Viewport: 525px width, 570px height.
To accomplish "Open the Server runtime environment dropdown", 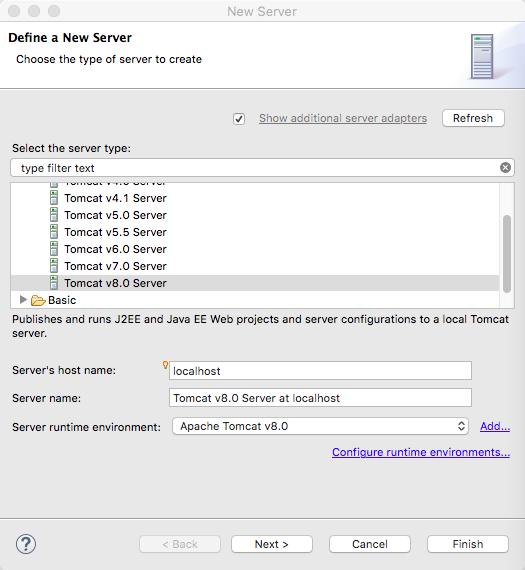I will (320, 426).
